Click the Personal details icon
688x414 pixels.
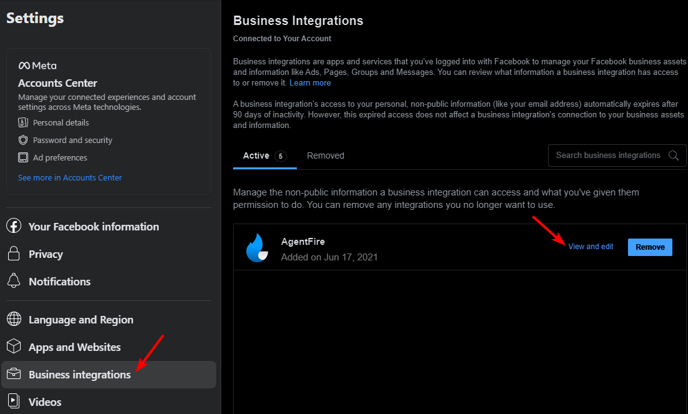coord(23,123)
